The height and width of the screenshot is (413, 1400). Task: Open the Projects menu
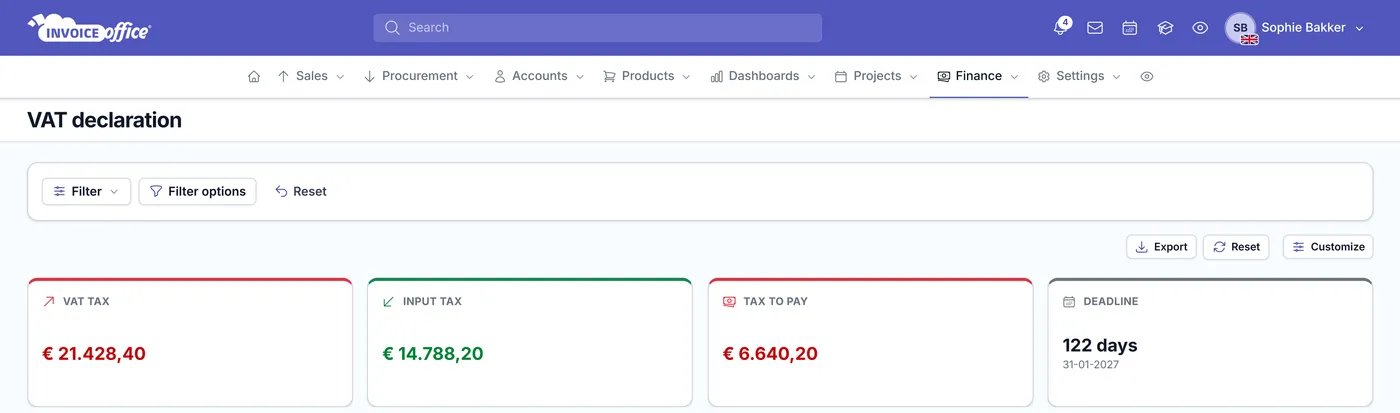coord(877,76)
